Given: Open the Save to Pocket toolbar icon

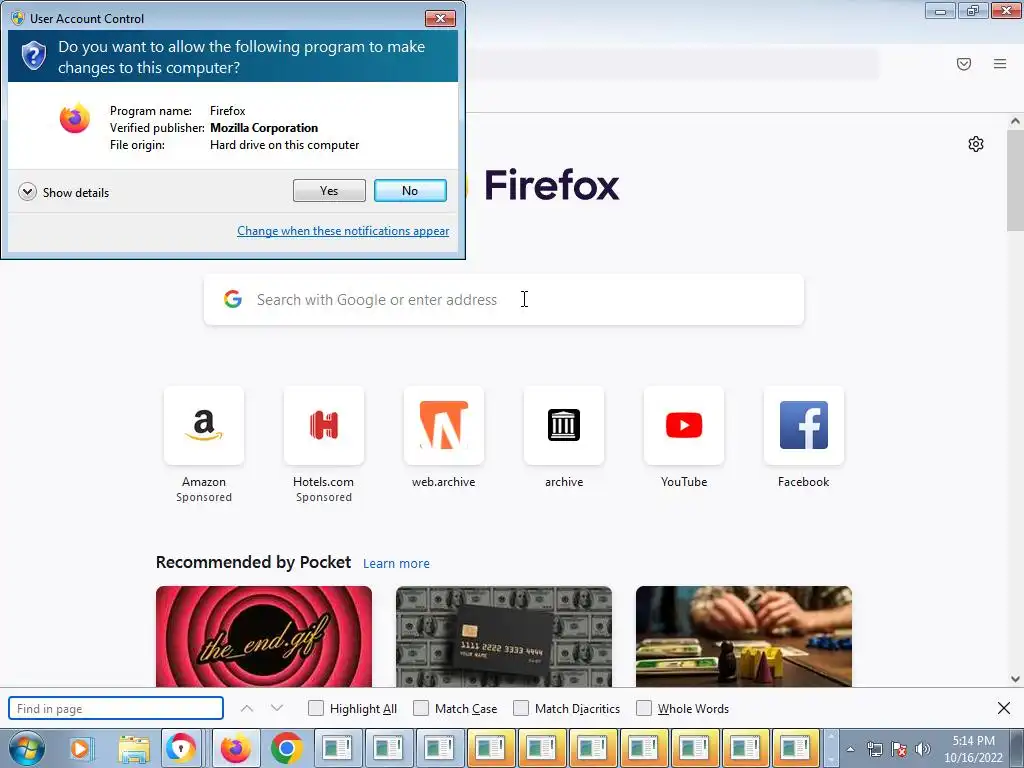Looking at the screenshot, I should (964, 63).
